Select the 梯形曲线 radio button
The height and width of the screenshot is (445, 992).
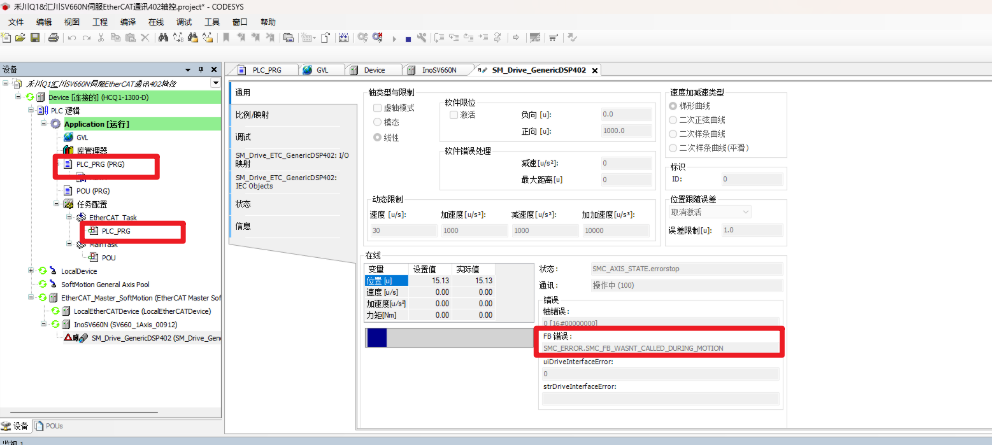coord(673,106)
